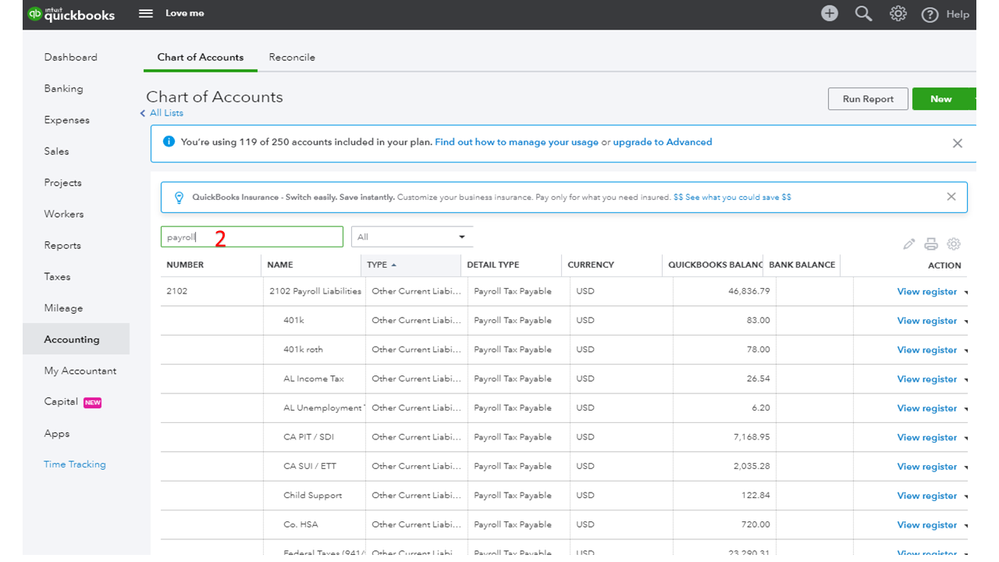
Task: Expand the New button dropdown arrow
Action: (x=972, y=99)
